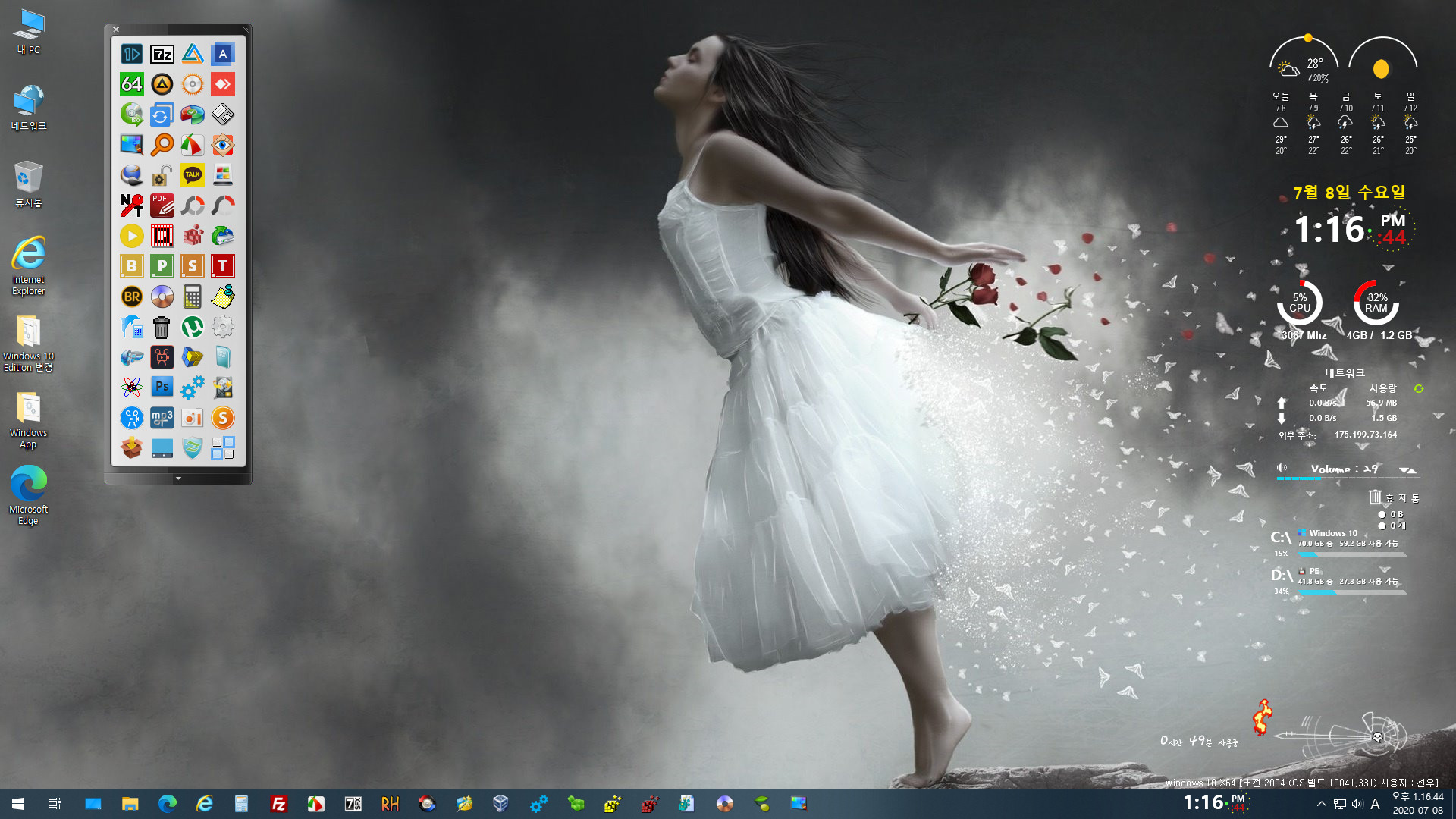Select the Windows App desktop folder
Viewport: 1456px width, 819px height.
pos(29,420)
